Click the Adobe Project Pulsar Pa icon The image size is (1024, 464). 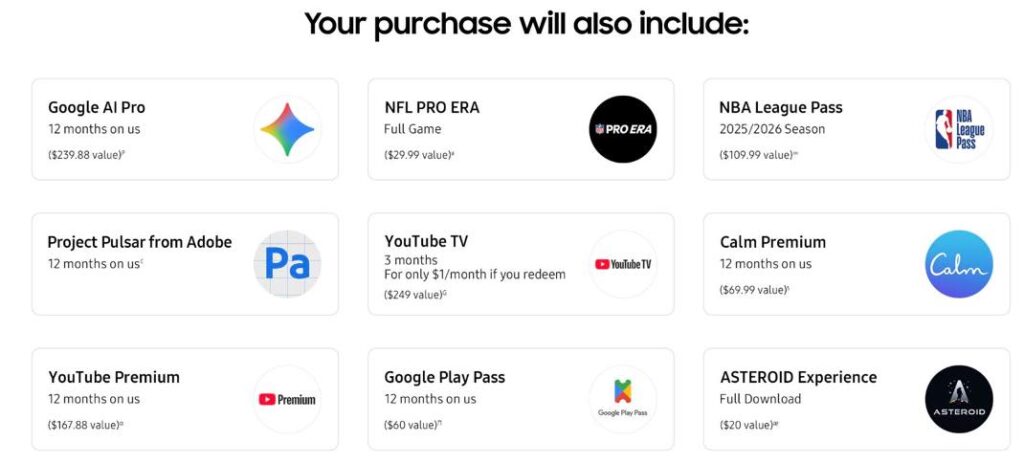287,264
